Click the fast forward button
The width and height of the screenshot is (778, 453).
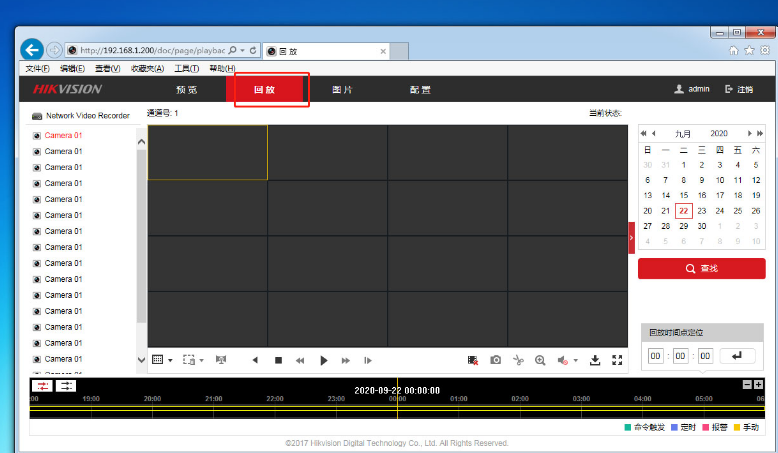(346, 360)
